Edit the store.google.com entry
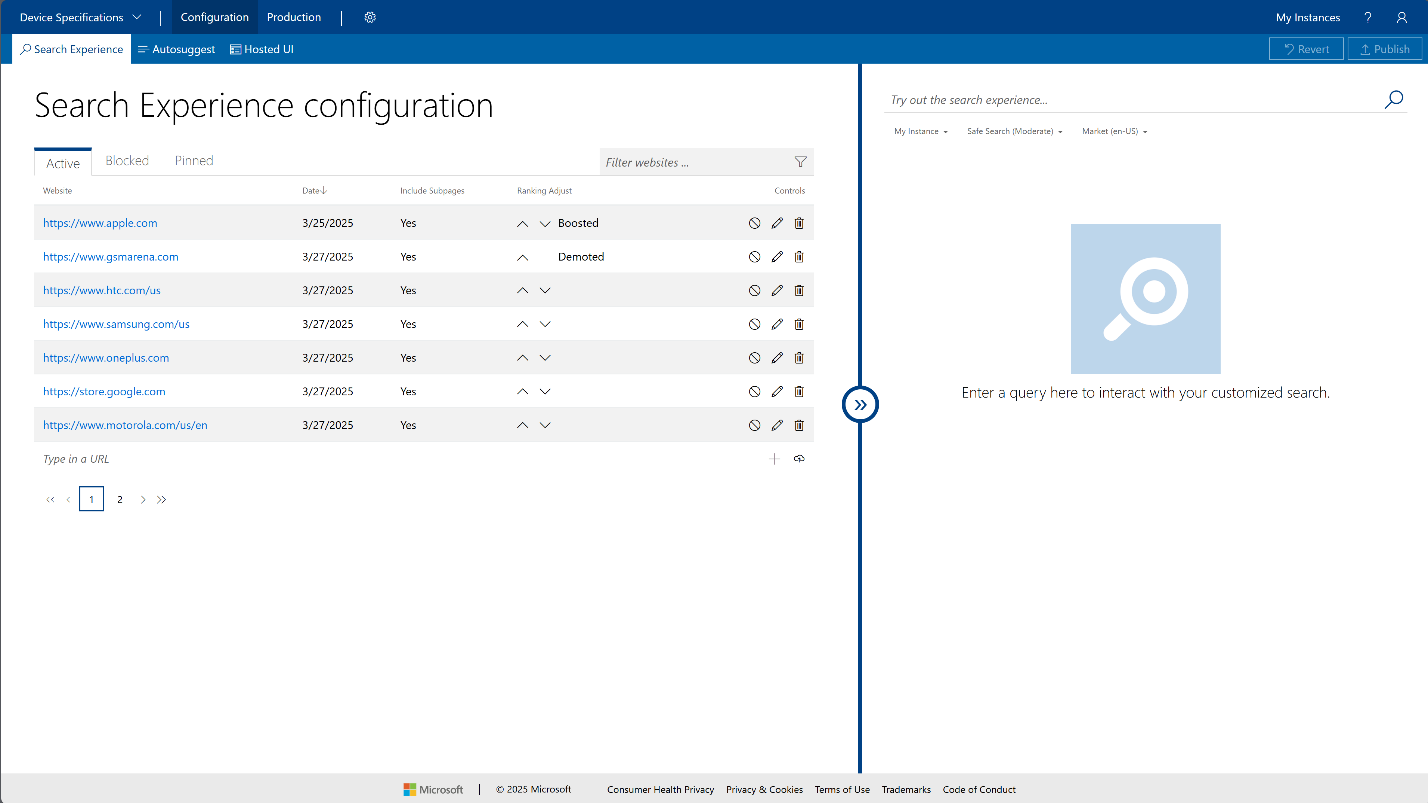Screen dimensions: 1428x803 777,392
